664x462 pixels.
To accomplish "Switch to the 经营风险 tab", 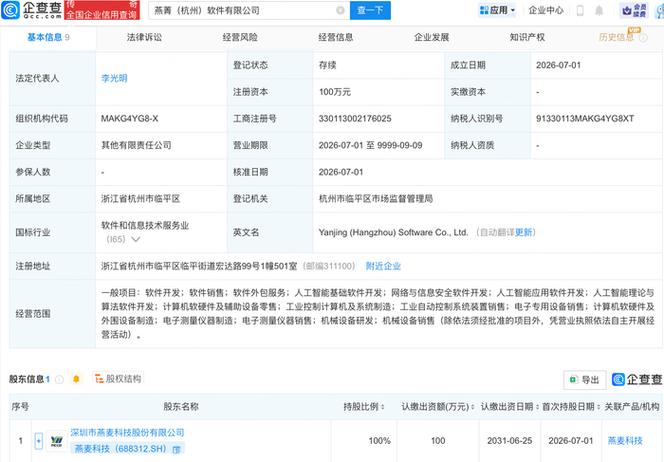I will click(x=240, y=37).
